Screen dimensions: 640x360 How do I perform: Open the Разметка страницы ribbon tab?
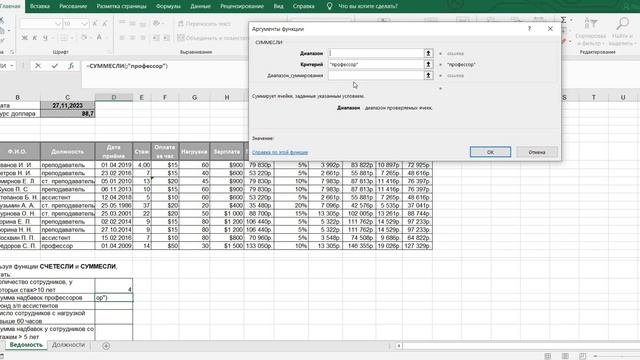pyautogui.click(x=121, y=6)
